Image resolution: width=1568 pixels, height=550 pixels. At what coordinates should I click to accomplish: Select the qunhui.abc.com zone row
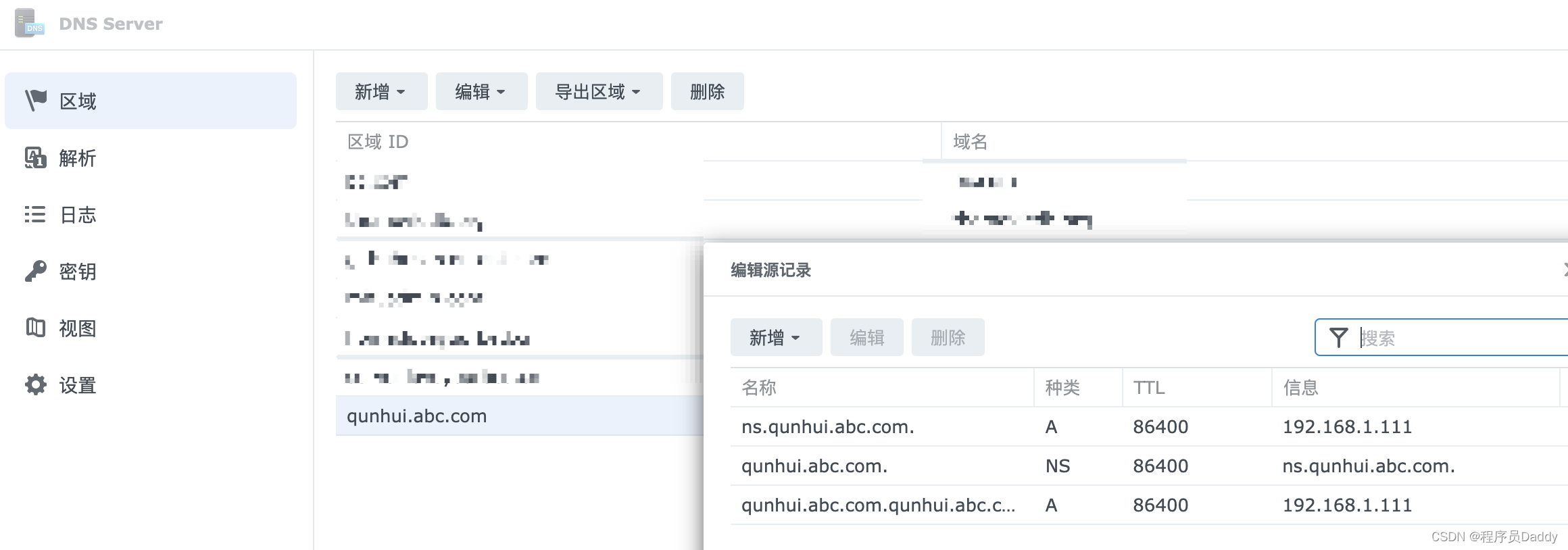pos(519,416)
